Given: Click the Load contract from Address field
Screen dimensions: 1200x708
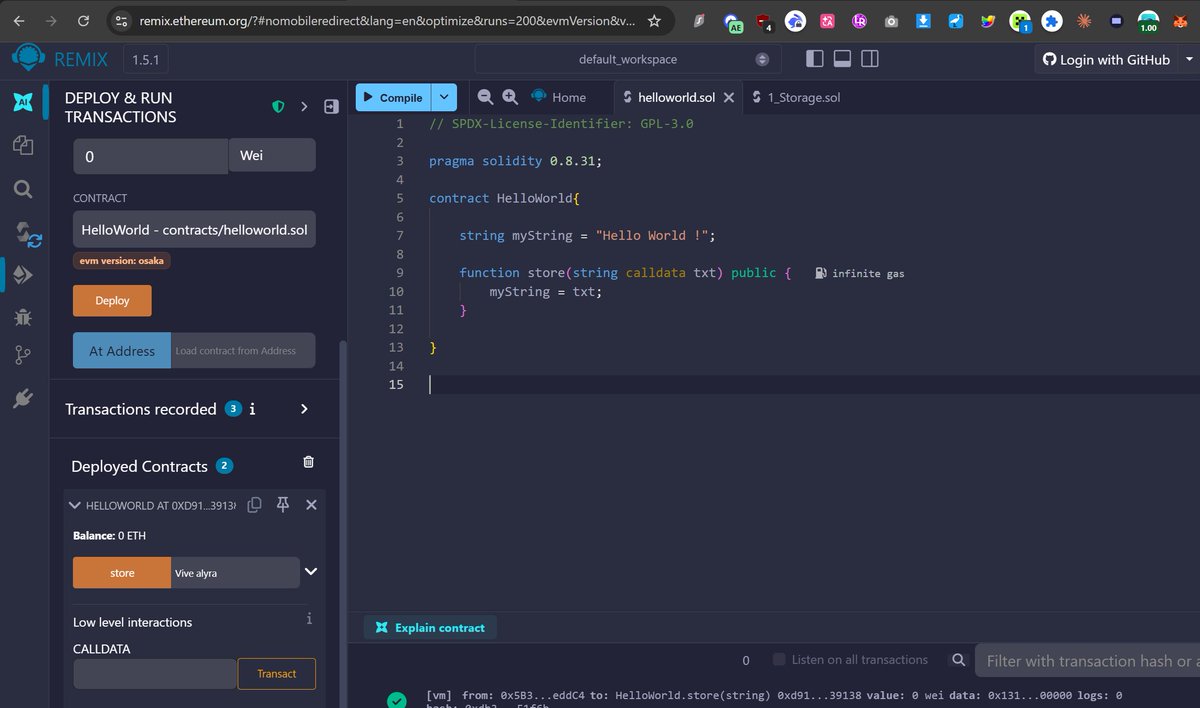Looking at the screenshot, I should (243, 351).
